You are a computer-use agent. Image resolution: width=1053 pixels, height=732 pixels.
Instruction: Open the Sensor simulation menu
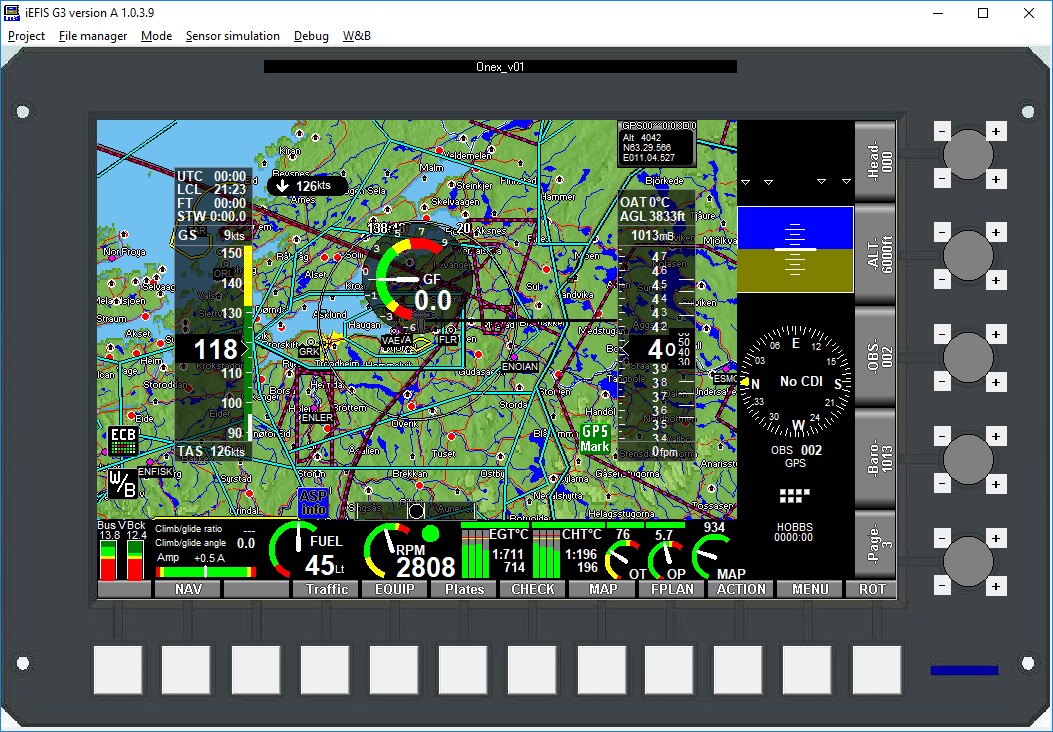point(233,36)
